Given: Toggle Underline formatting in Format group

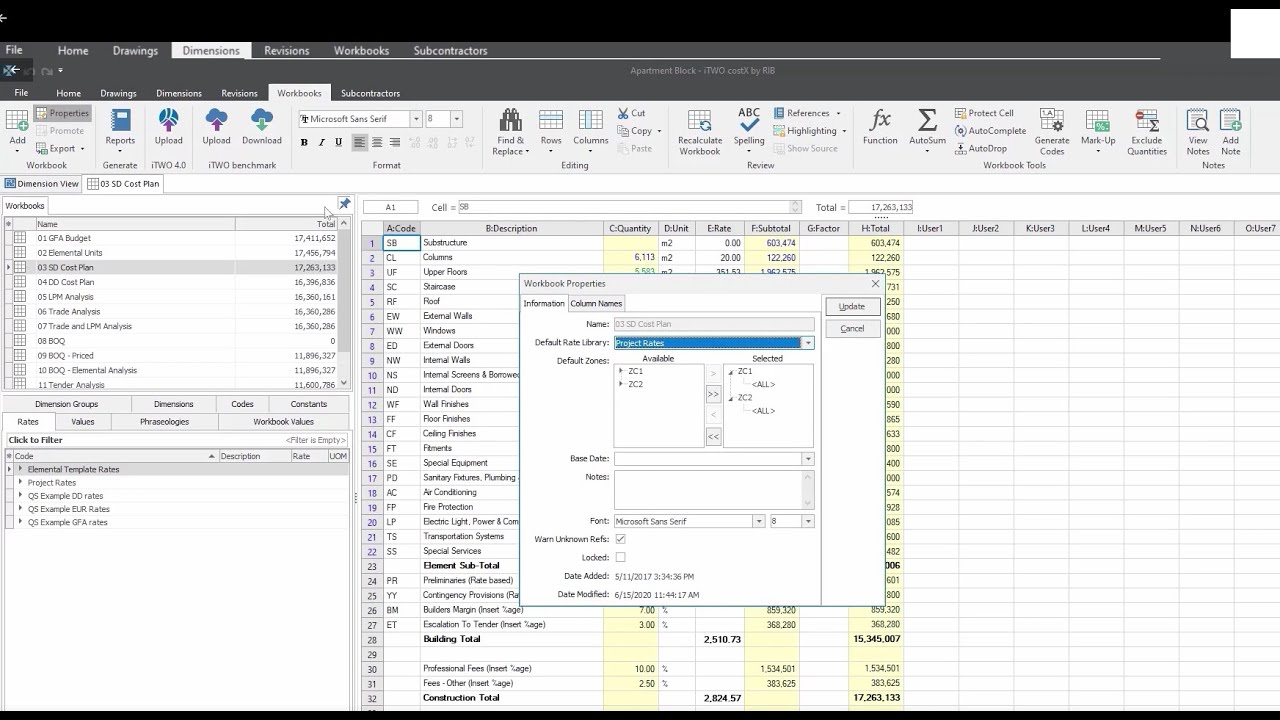Looking at the screenshot, I should [x=338, y=143].
